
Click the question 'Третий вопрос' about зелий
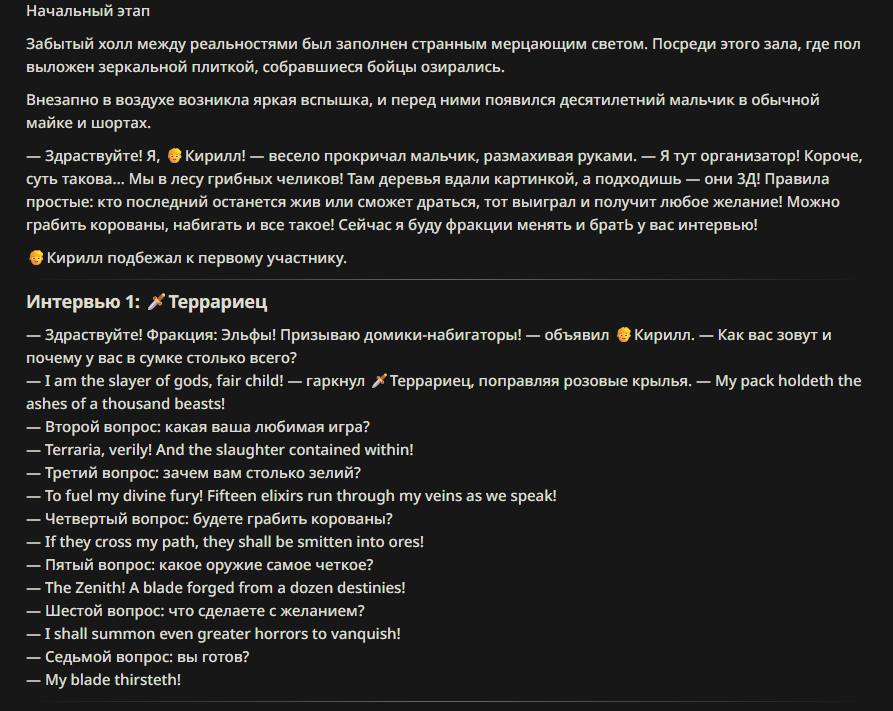click(194, 473)
